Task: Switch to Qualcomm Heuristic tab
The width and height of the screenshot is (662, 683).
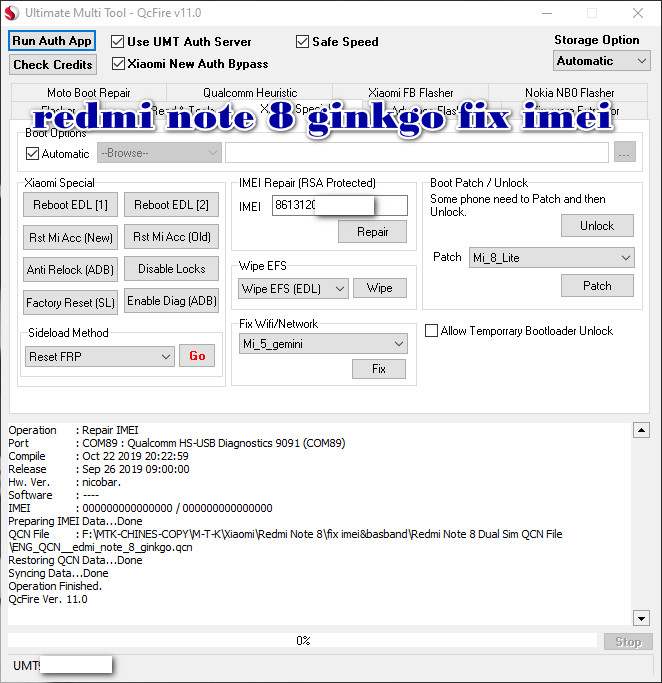Action: (x=250, y=93)
